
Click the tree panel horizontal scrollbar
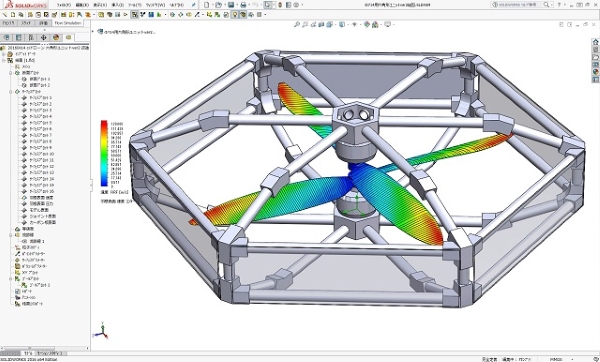[x=45, y=348]
